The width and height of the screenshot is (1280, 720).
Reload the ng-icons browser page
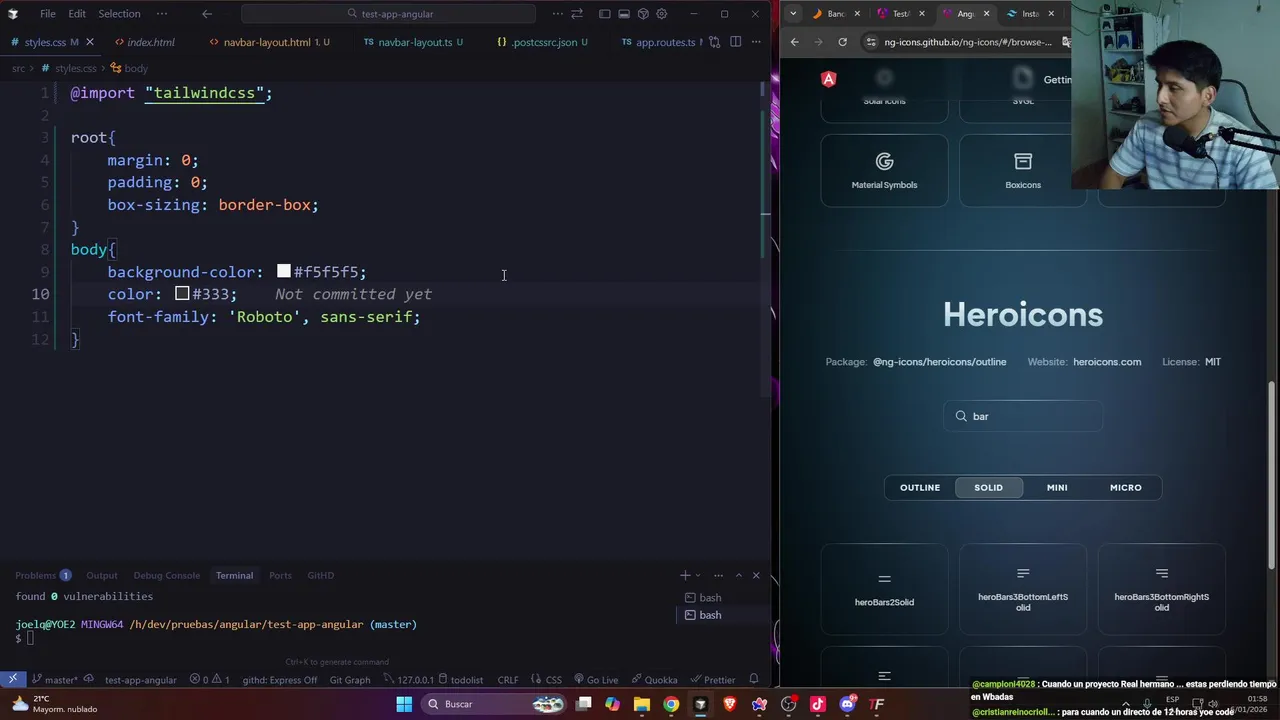pyautogui.click(x=843, y=42)
